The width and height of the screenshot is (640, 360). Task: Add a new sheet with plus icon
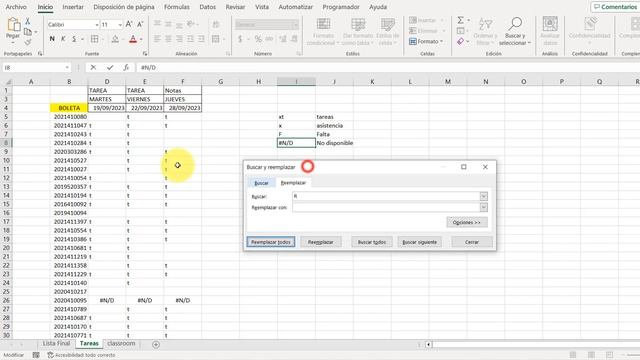click(x=156, y=344)
